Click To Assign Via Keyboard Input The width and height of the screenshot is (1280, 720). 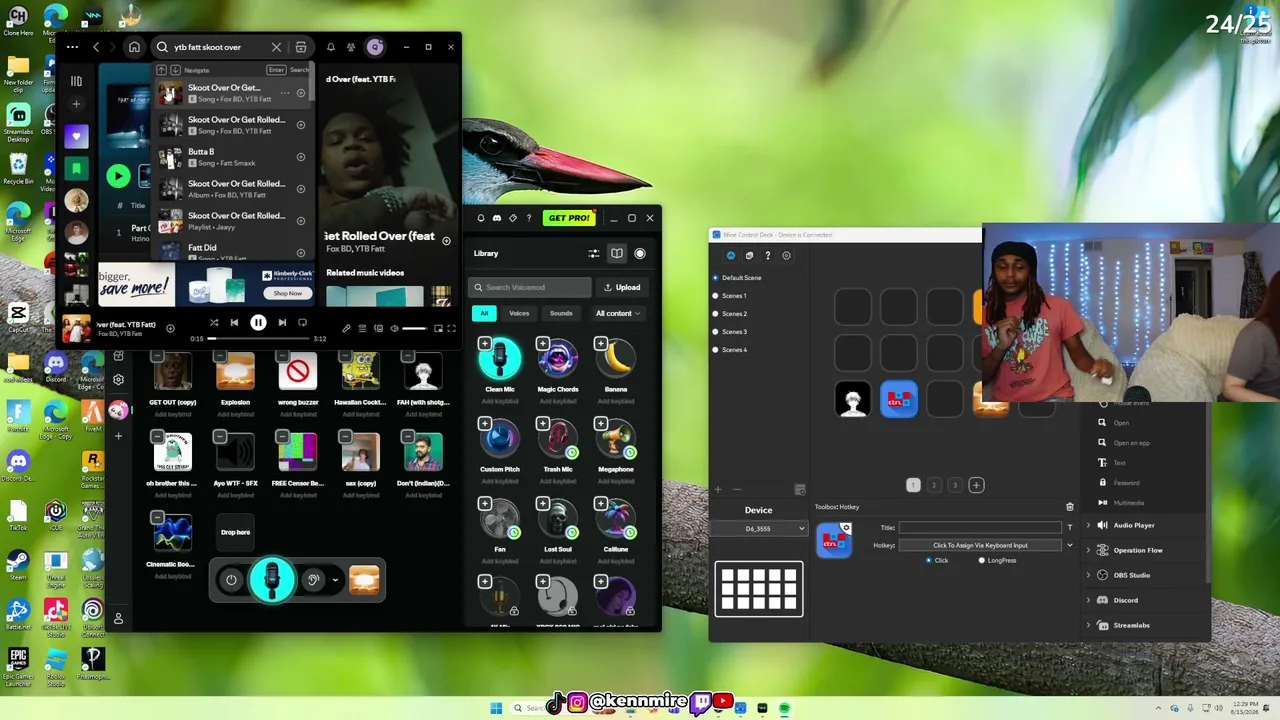click(x=980, y=545)
